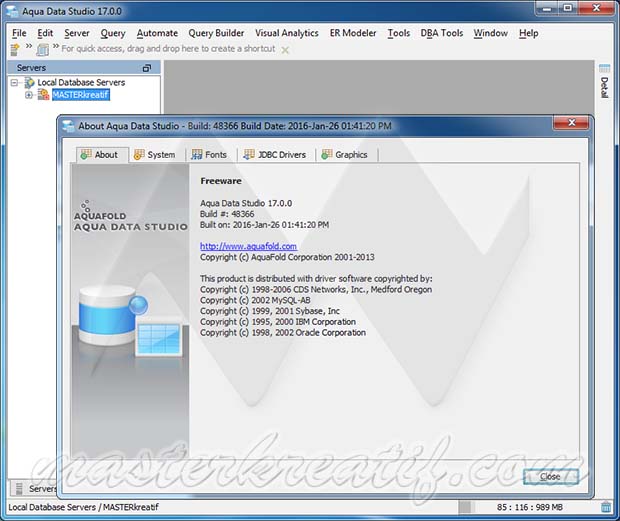The height and width of the screenshot is (521, 620).
Task: Open the Query Builder menu
Action: pyautogui.click(x=216, y=33)
